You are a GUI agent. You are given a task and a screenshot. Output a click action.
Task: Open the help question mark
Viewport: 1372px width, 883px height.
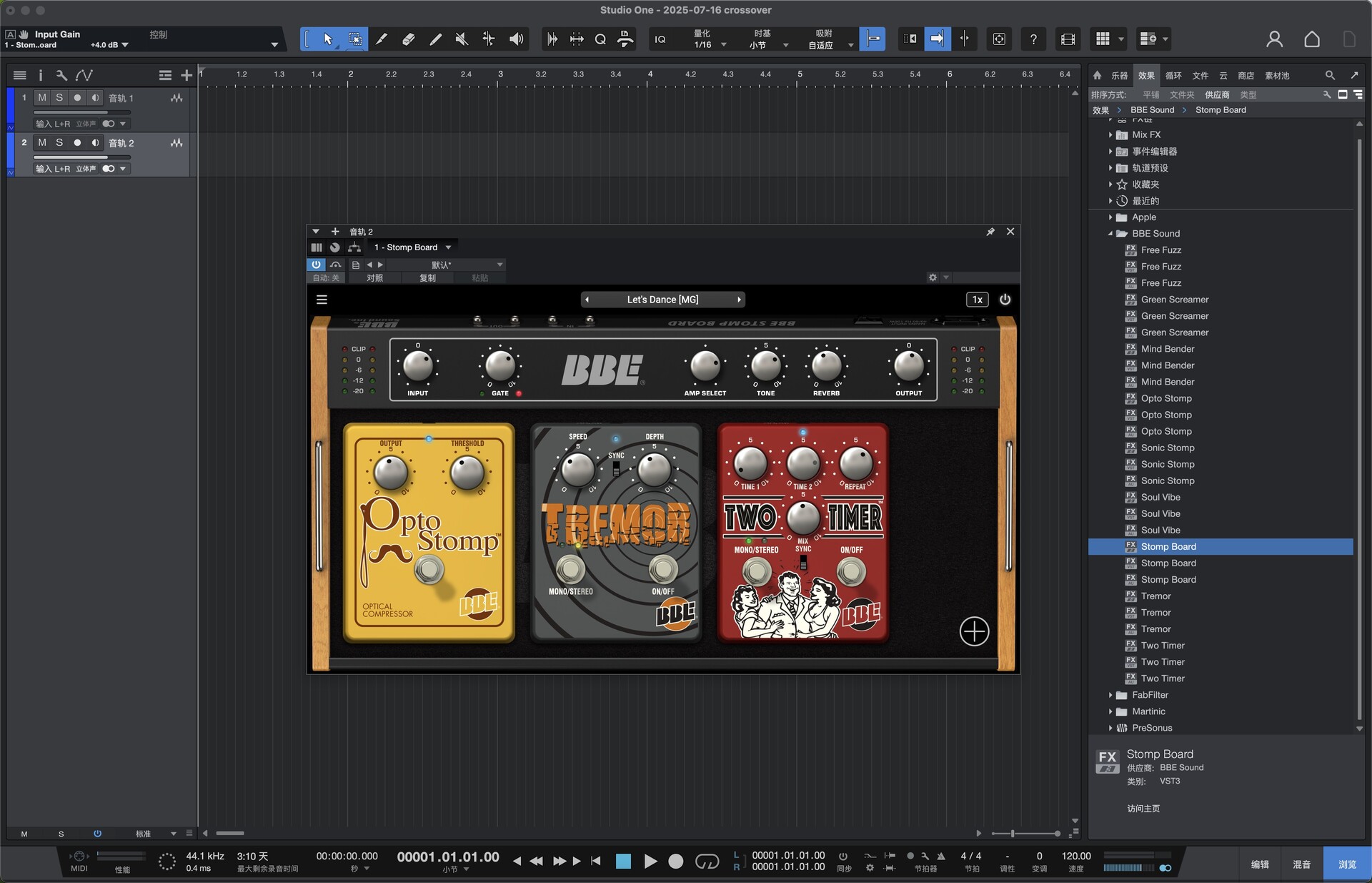pyautogui.click(x=1033, y=39)
